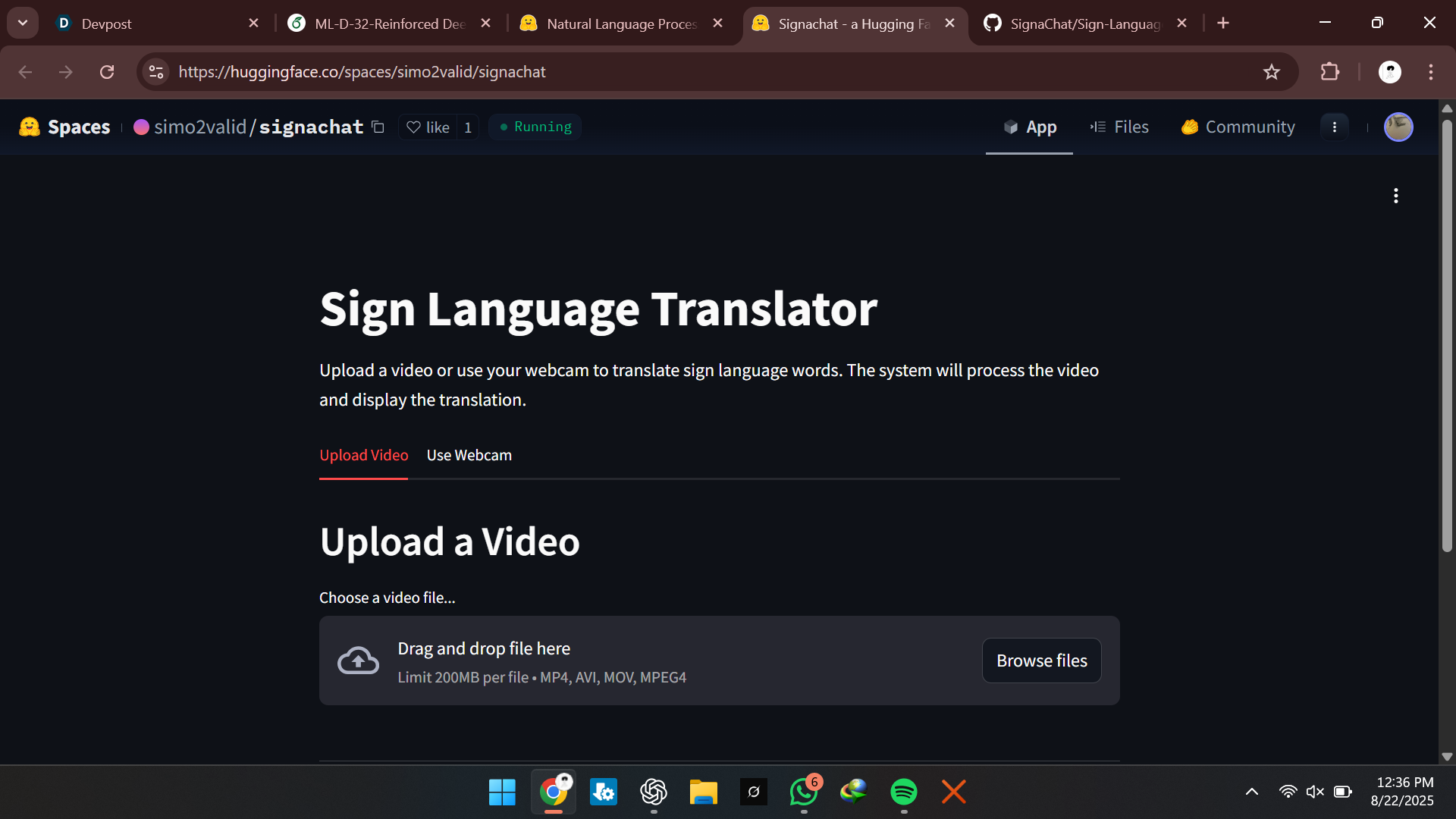The height and width of the screenshot is (819, 1456).
Task: Open the simo2valid profile link
Action: (x=200, y=127)
